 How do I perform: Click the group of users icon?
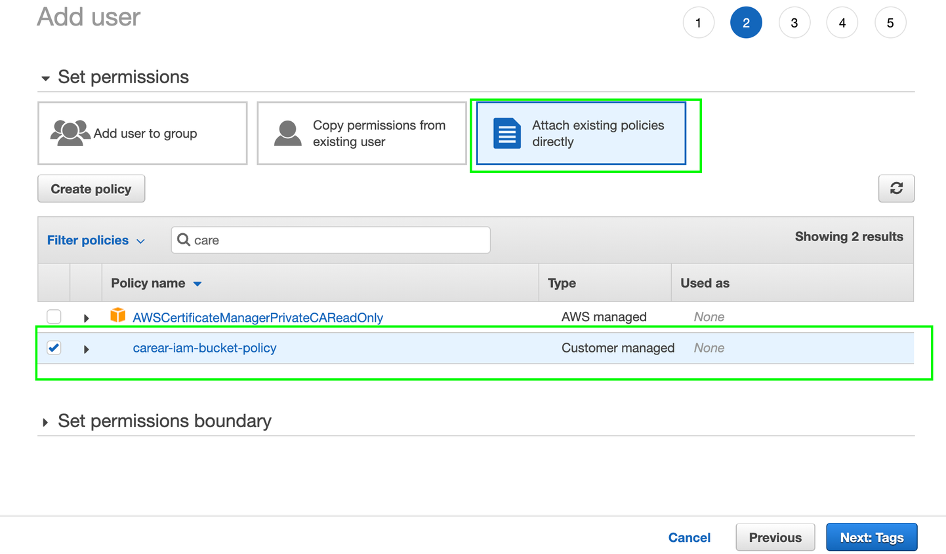[x=71, y=133]
